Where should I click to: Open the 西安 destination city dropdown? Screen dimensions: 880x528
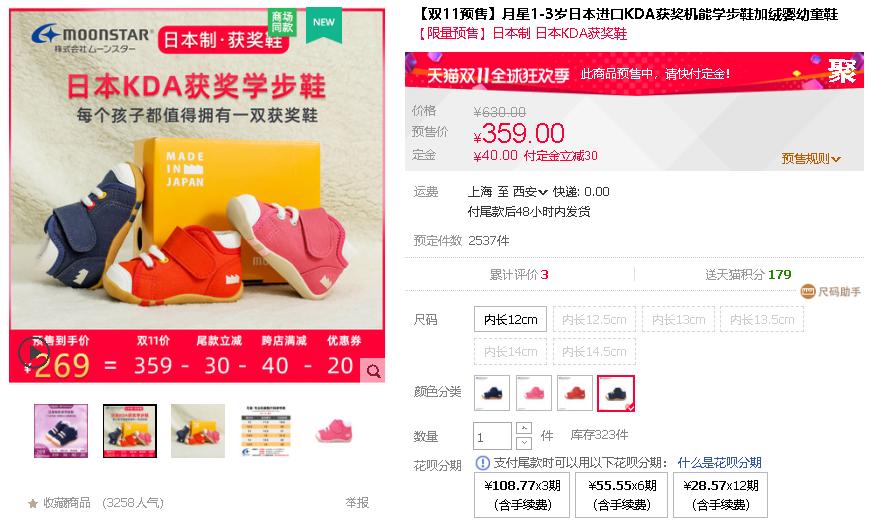(x=530, y=192)
